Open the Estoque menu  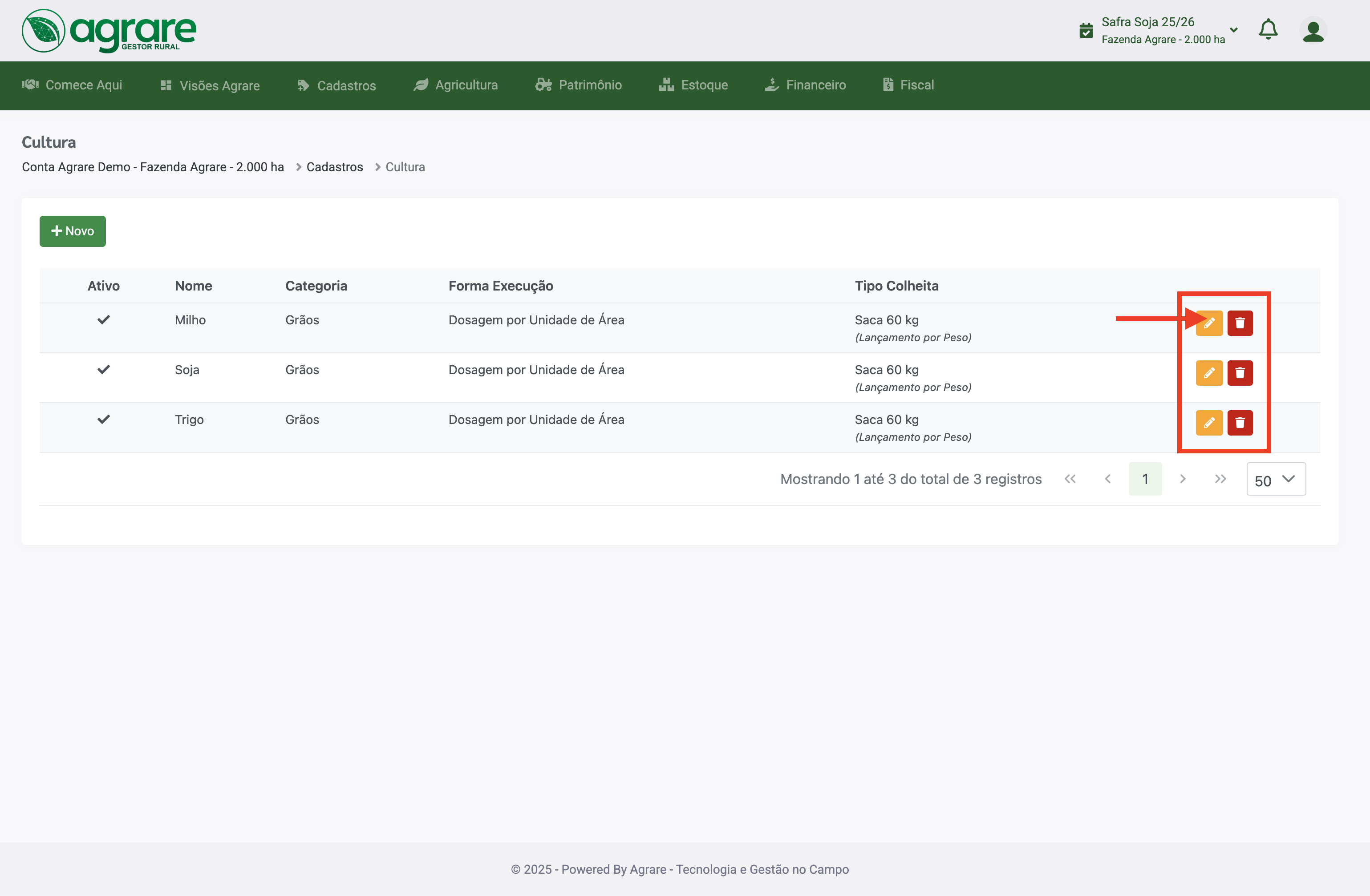tap(693, 85)
